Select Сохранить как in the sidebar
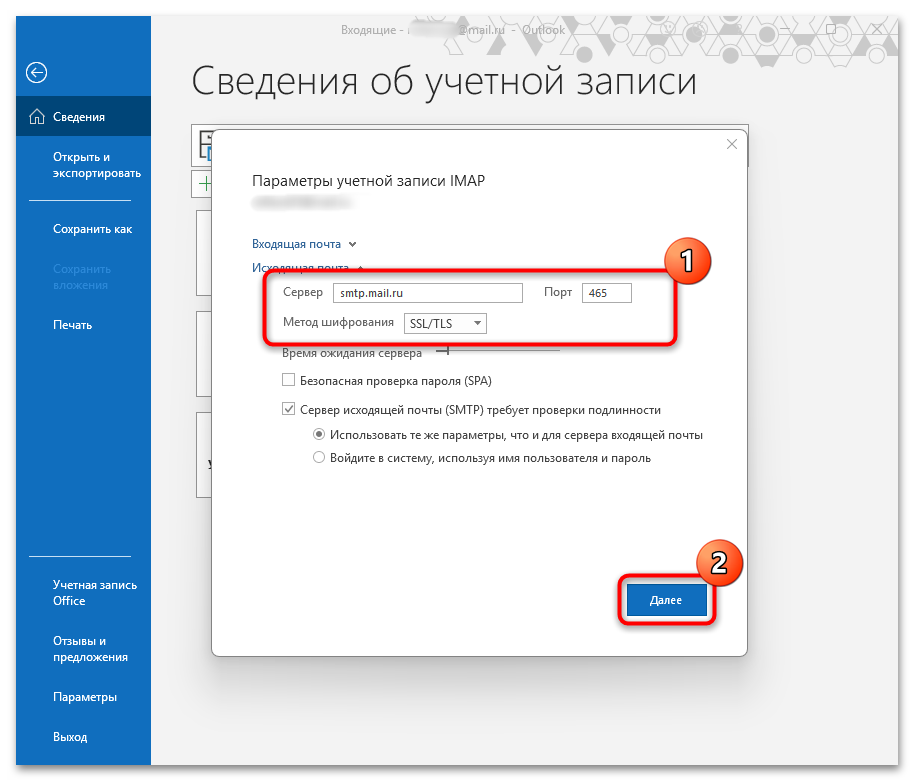The image size is (914, 781). 92,229
